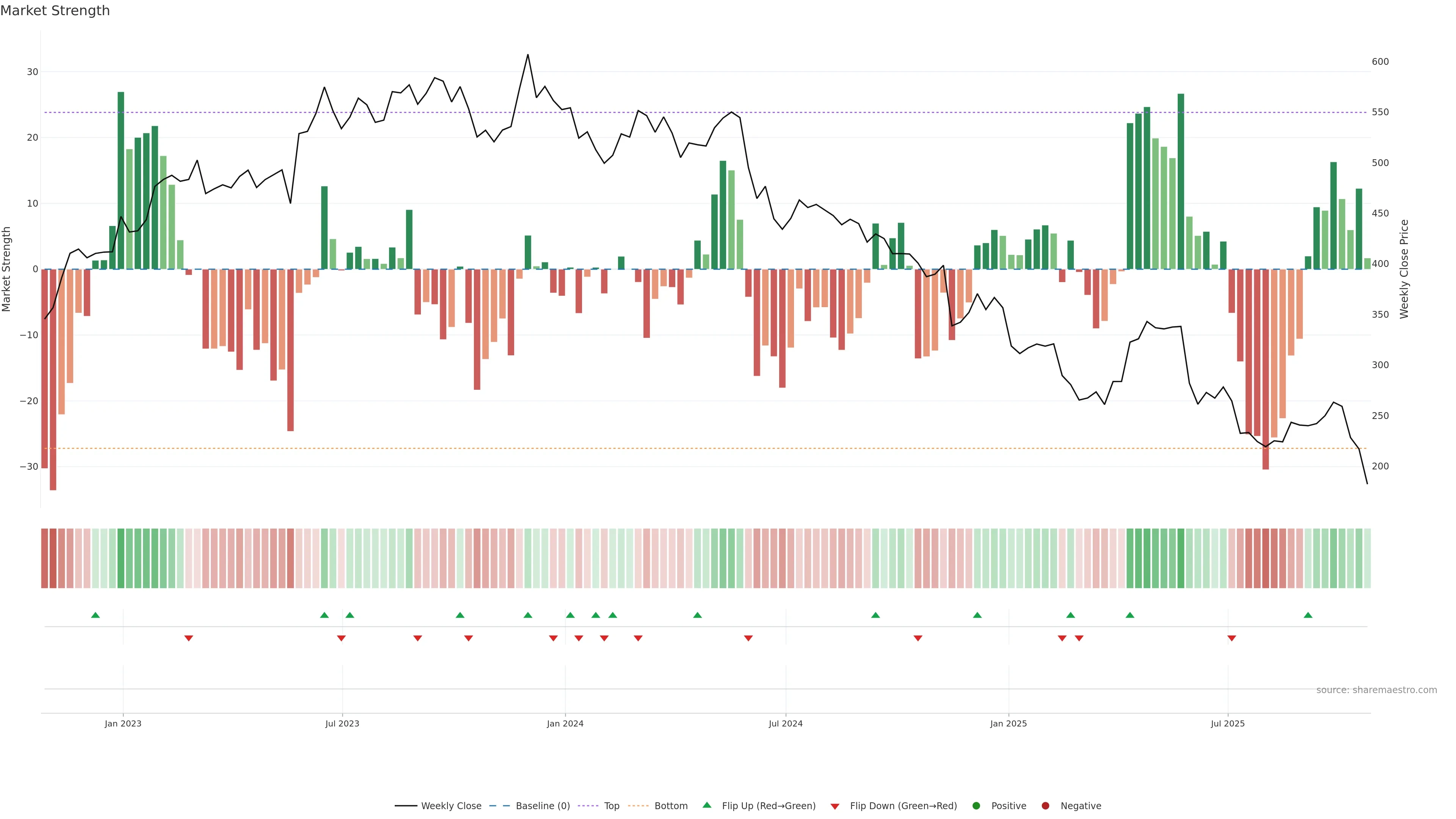The width and height of the screenshot is (1456, 819).
Task: Click the Negative red dot legend icon
Action: point(1045,806)
